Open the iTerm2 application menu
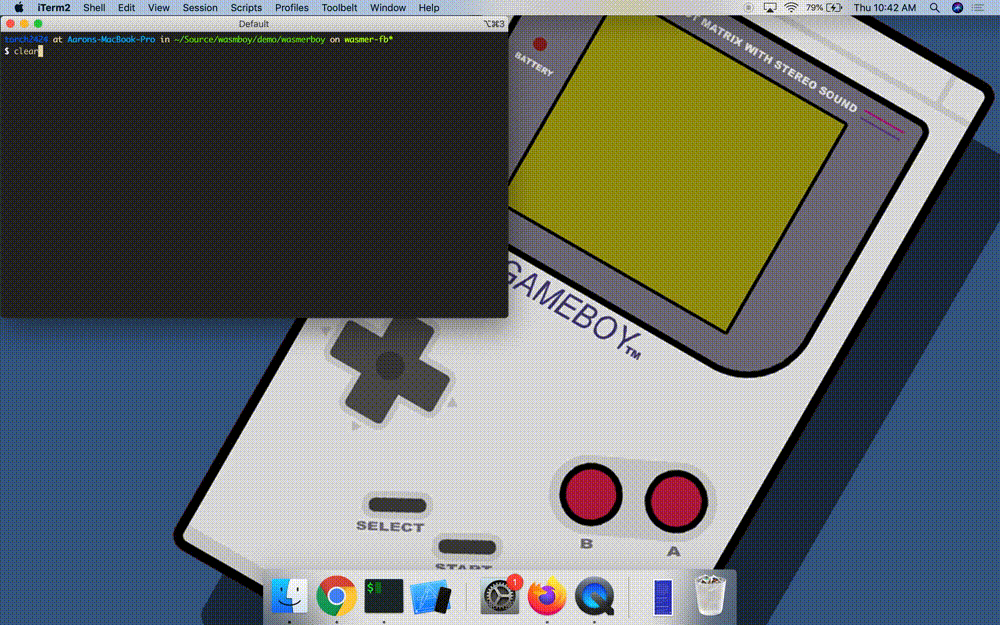The image size is (1000, 625). 54,8
